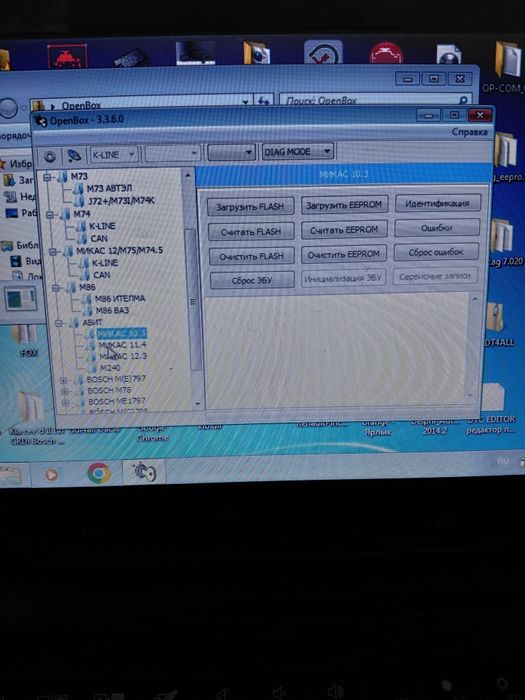The image size is (525, 700).
Task: Click the Загрузить FLASH button
Action: tap(251, 207)
